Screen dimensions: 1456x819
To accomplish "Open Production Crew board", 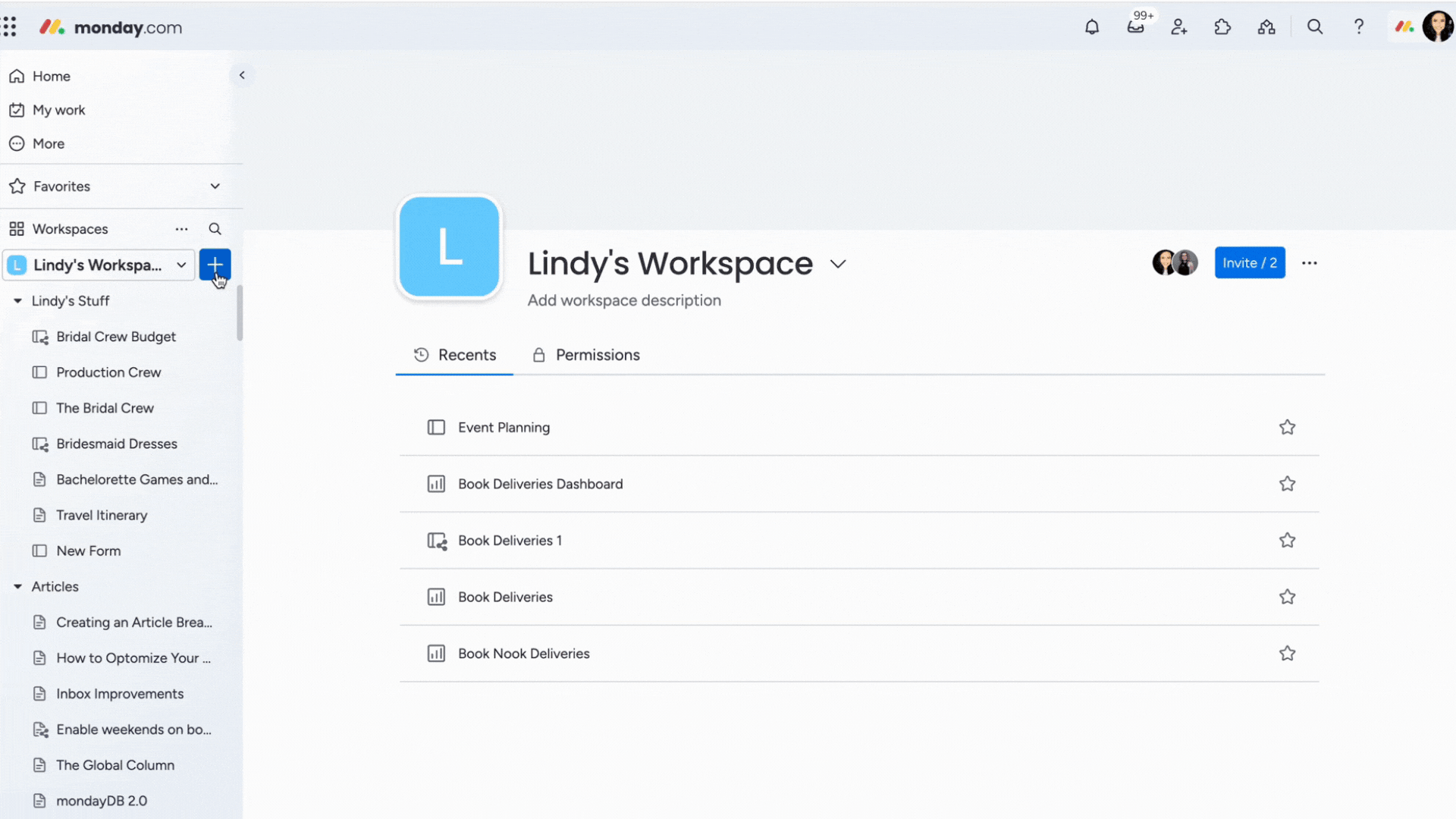I will click(x=108, y=372).
